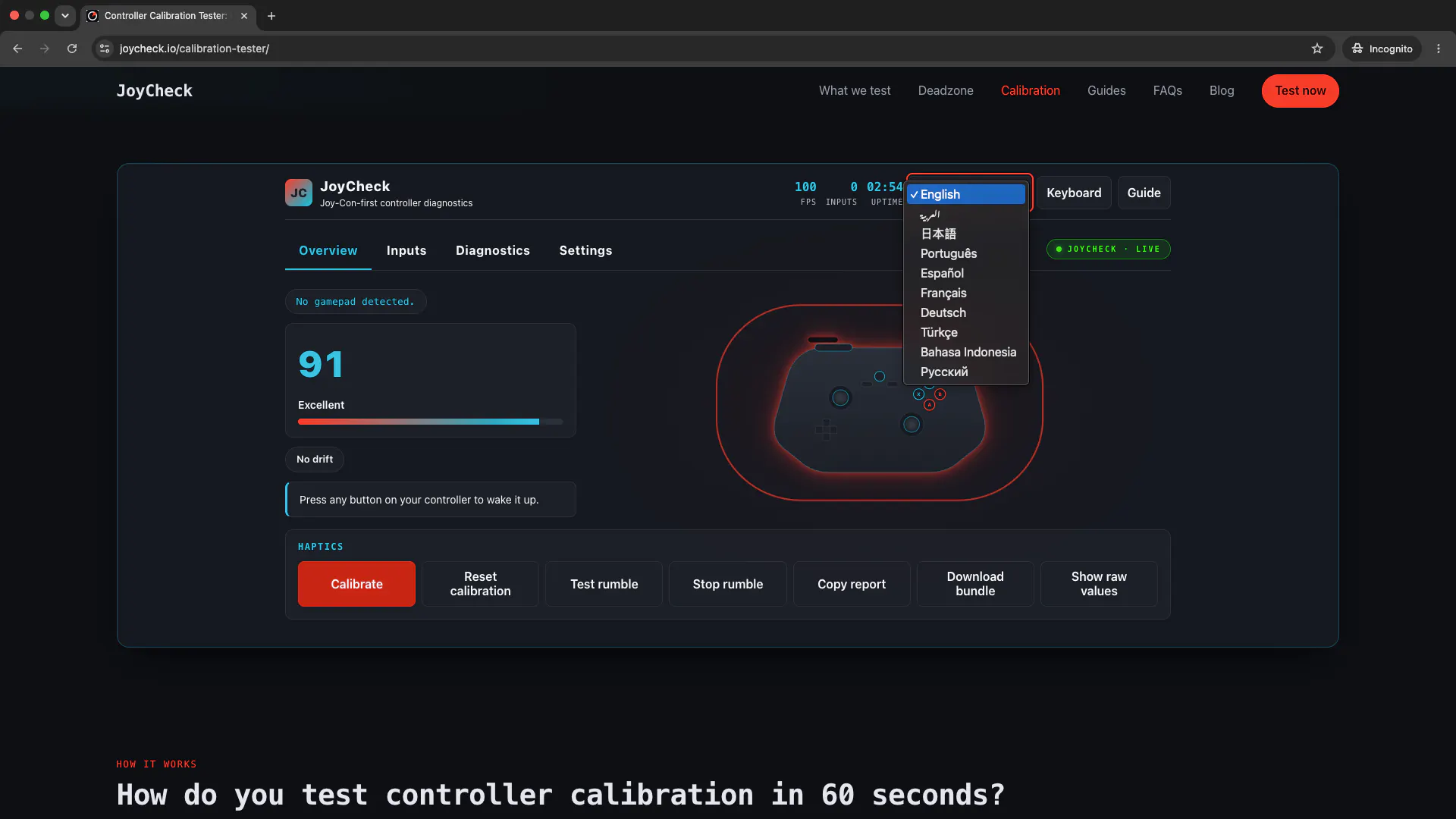Click Stop rumble
Viewport: 1456px width, 819px height.
coord(727,584)
